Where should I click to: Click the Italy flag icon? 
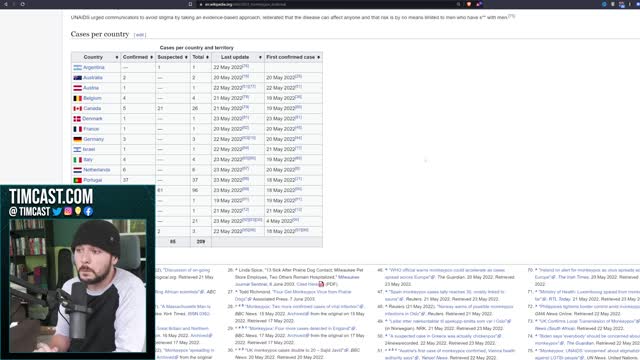coord(78,160)
